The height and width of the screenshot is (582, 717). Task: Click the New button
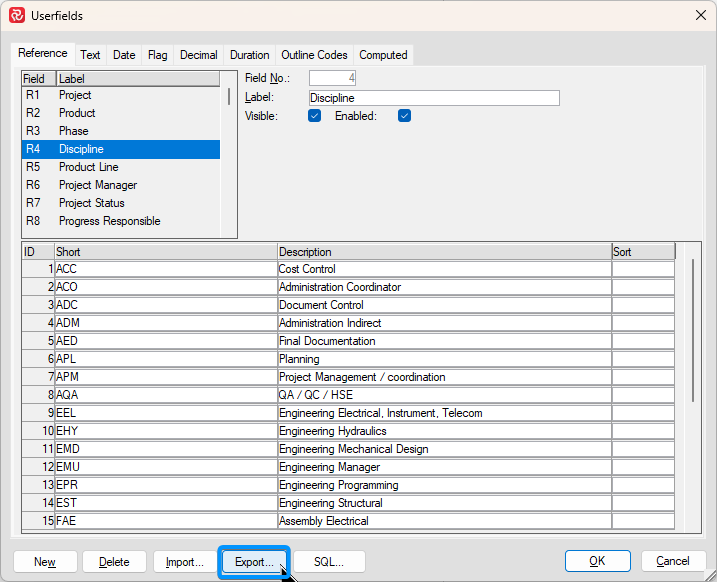45,562
